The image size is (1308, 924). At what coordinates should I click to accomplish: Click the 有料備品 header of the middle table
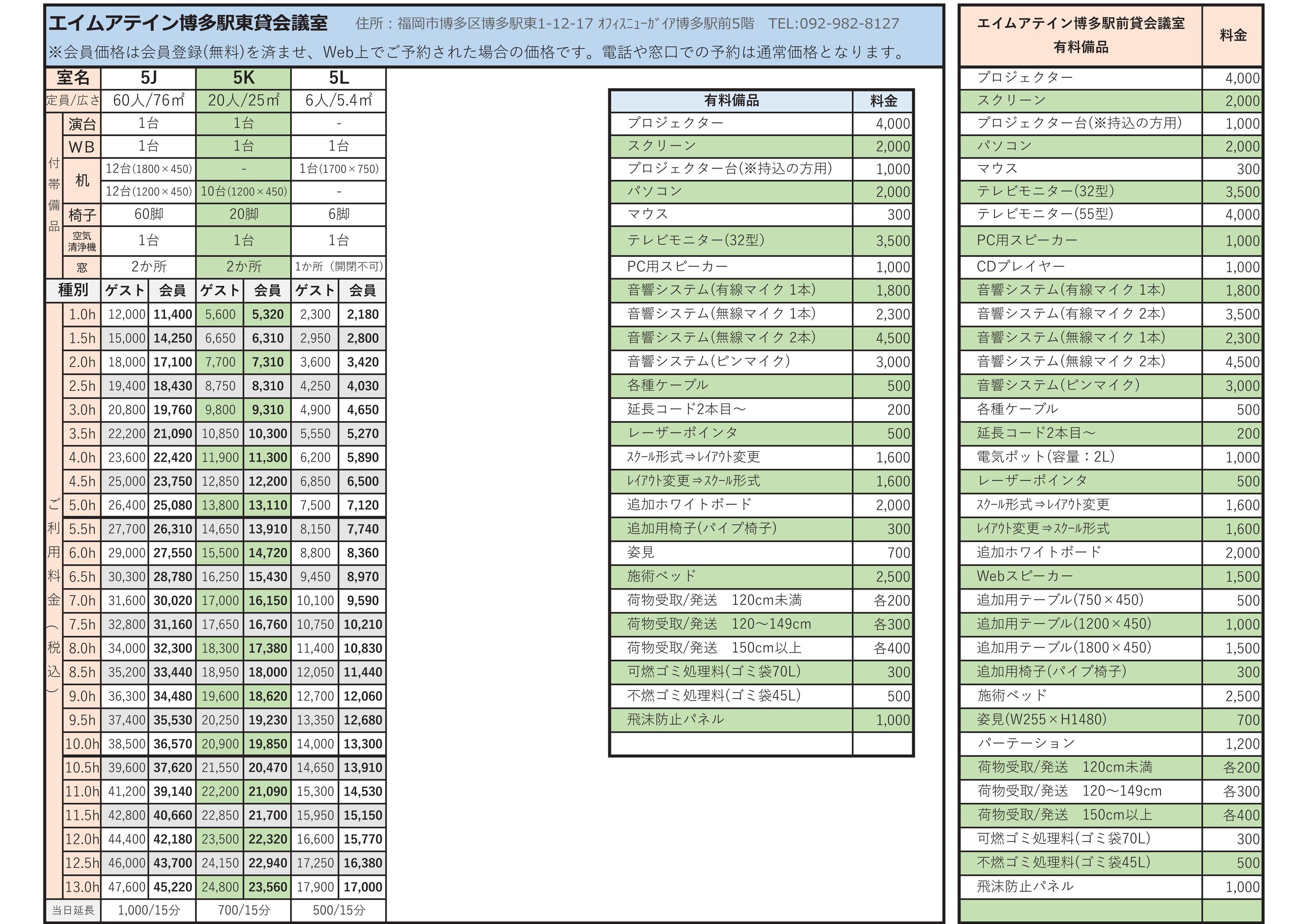point(732,101)
